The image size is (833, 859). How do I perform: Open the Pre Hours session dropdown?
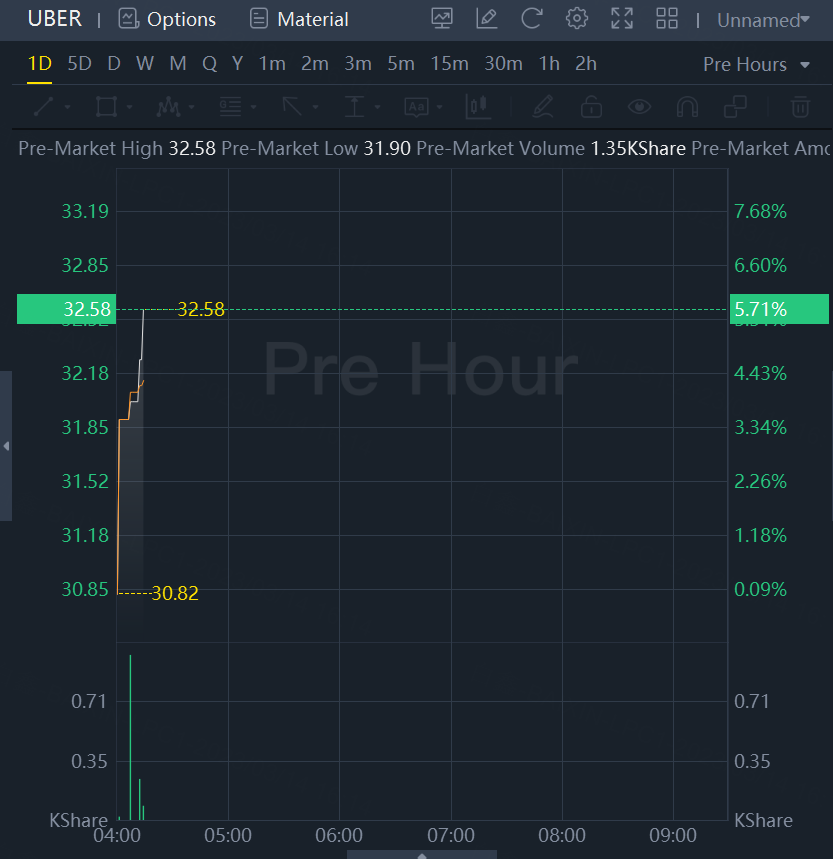click(x=757, y=64)
